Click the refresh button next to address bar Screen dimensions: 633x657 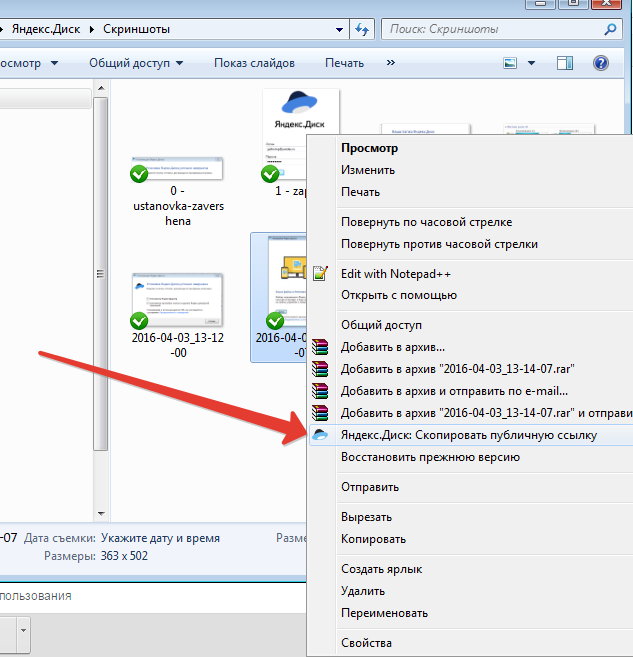(x=362, y=29)
